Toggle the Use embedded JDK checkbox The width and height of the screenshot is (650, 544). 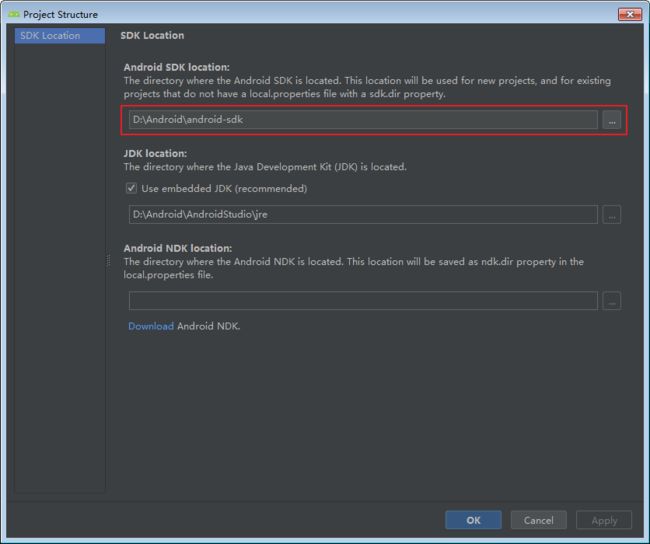click(x=131, y=189)
